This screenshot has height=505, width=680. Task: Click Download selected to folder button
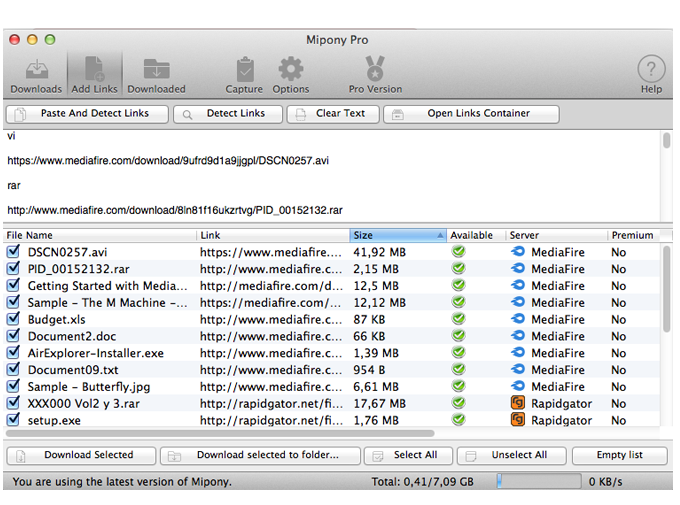[x=260, y=455]
